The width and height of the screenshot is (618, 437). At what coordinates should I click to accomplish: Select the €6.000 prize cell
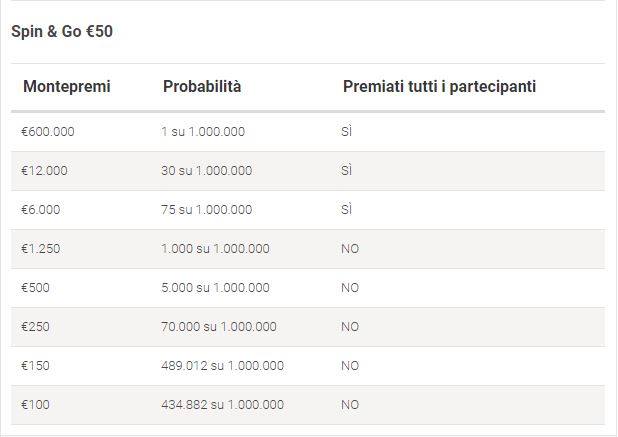tap(41, 210)
